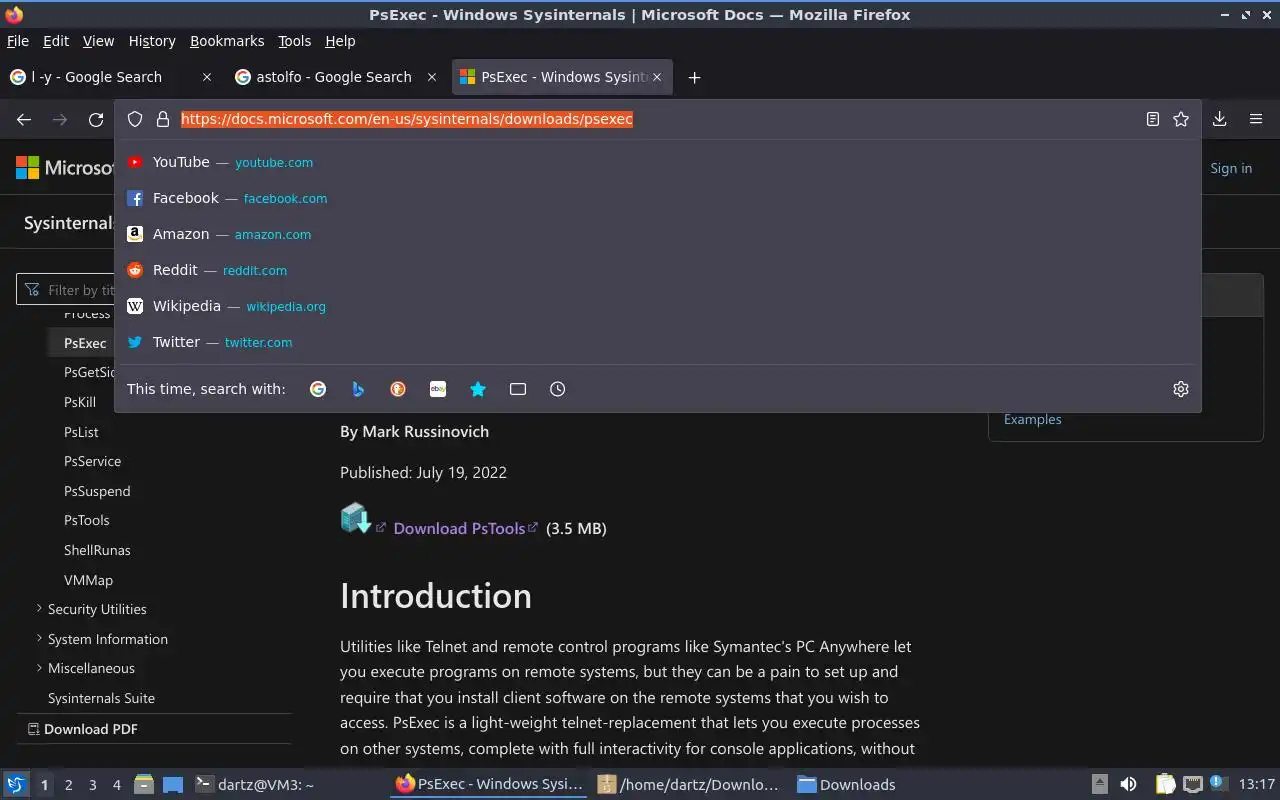This screenshot has width=1280, height=800.
Task: Click the show desktop taskbar icon
Action: [172, 785]
